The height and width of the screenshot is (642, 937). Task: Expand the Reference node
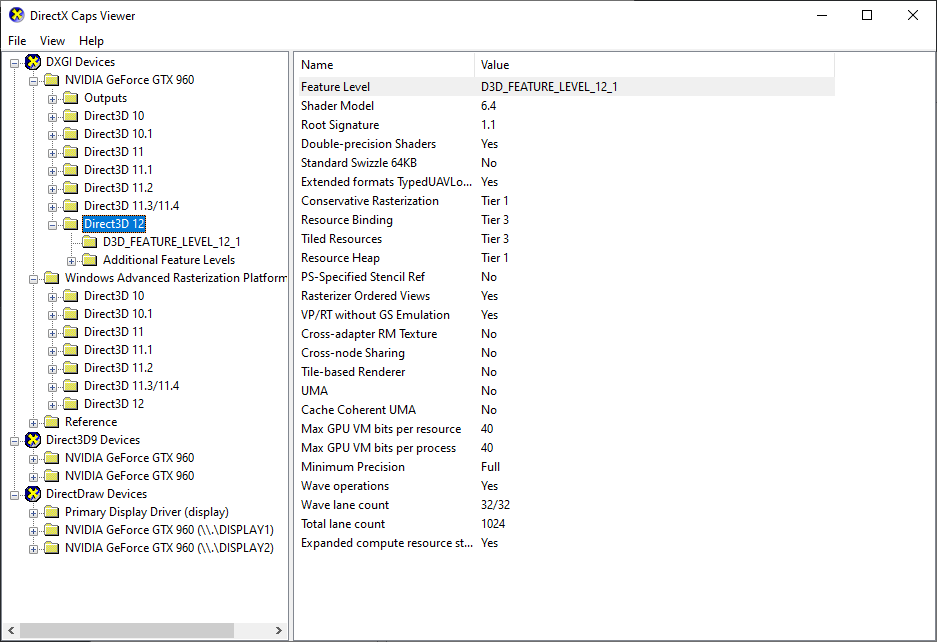click(x=33, y=423)
